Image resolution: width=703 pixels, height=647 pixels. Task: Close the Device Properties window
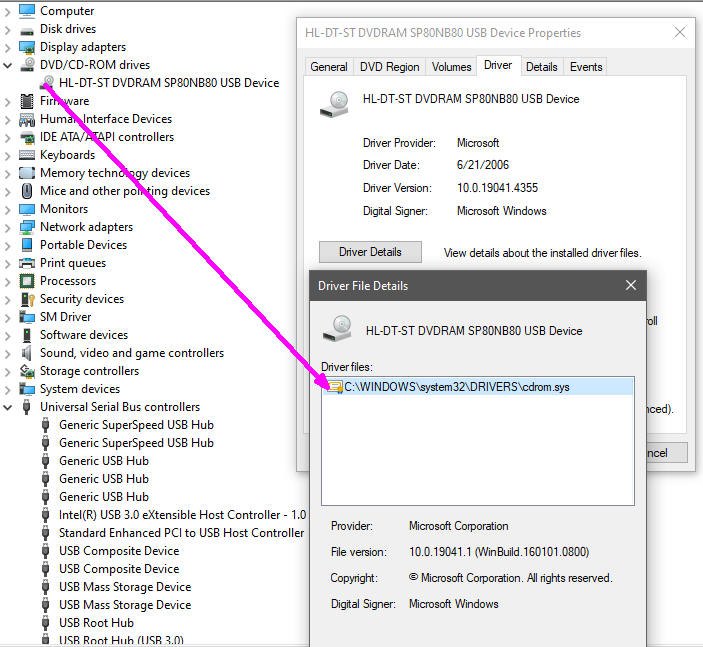pyautogui.click(x=680, y=32)
